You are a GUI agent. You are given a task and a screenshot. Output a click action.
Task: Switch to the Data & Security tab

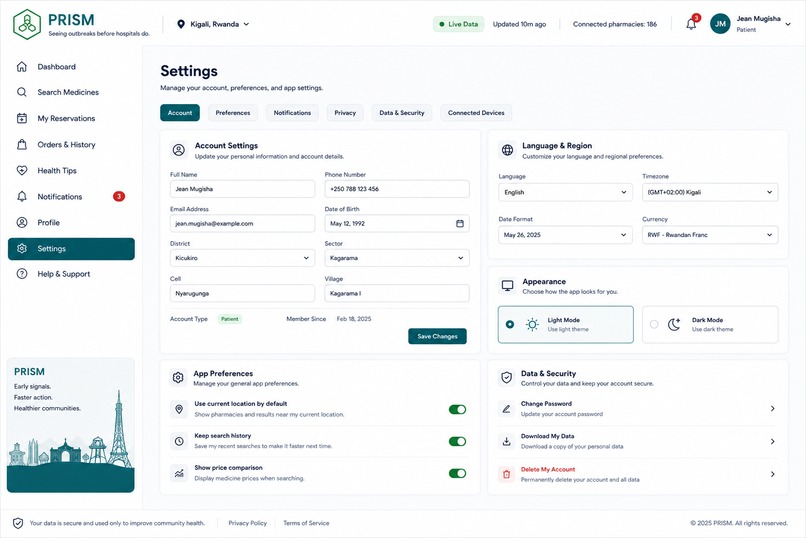[401, 113]
